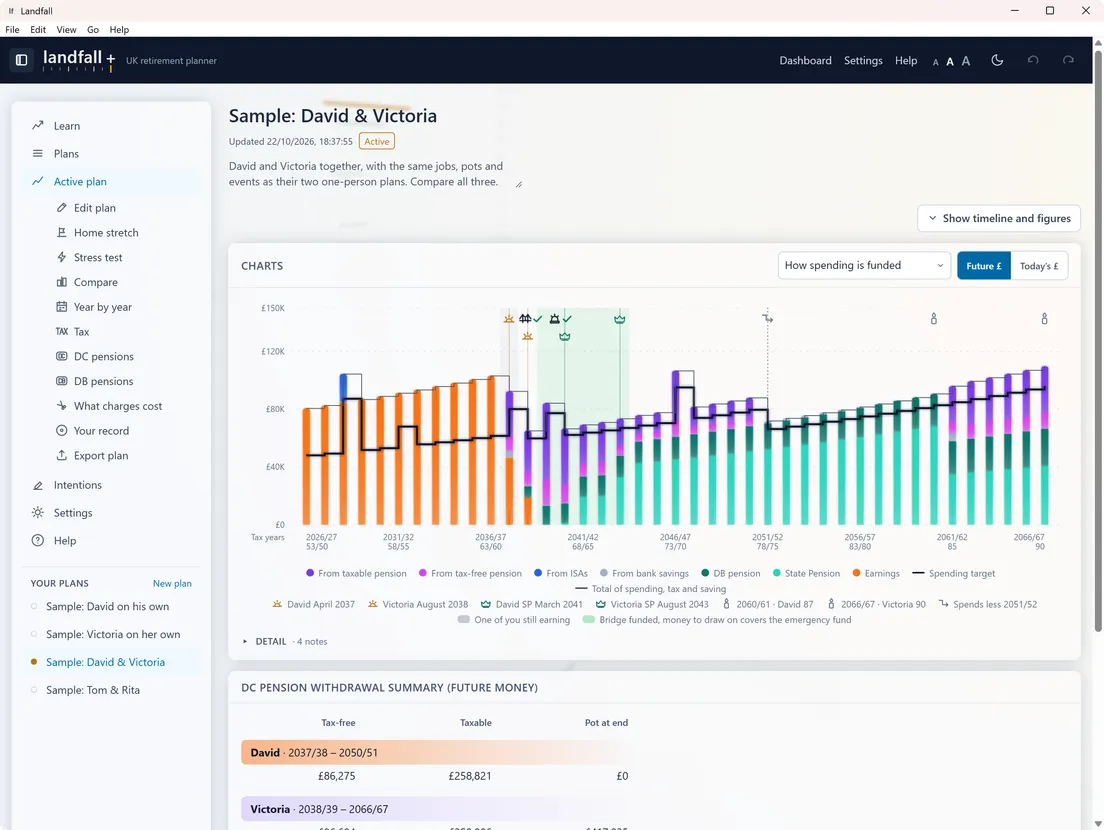Select Future £ toggle
Image resolution: width=1104 pixels, height=830 pixels.
click(x=984, y=265)
